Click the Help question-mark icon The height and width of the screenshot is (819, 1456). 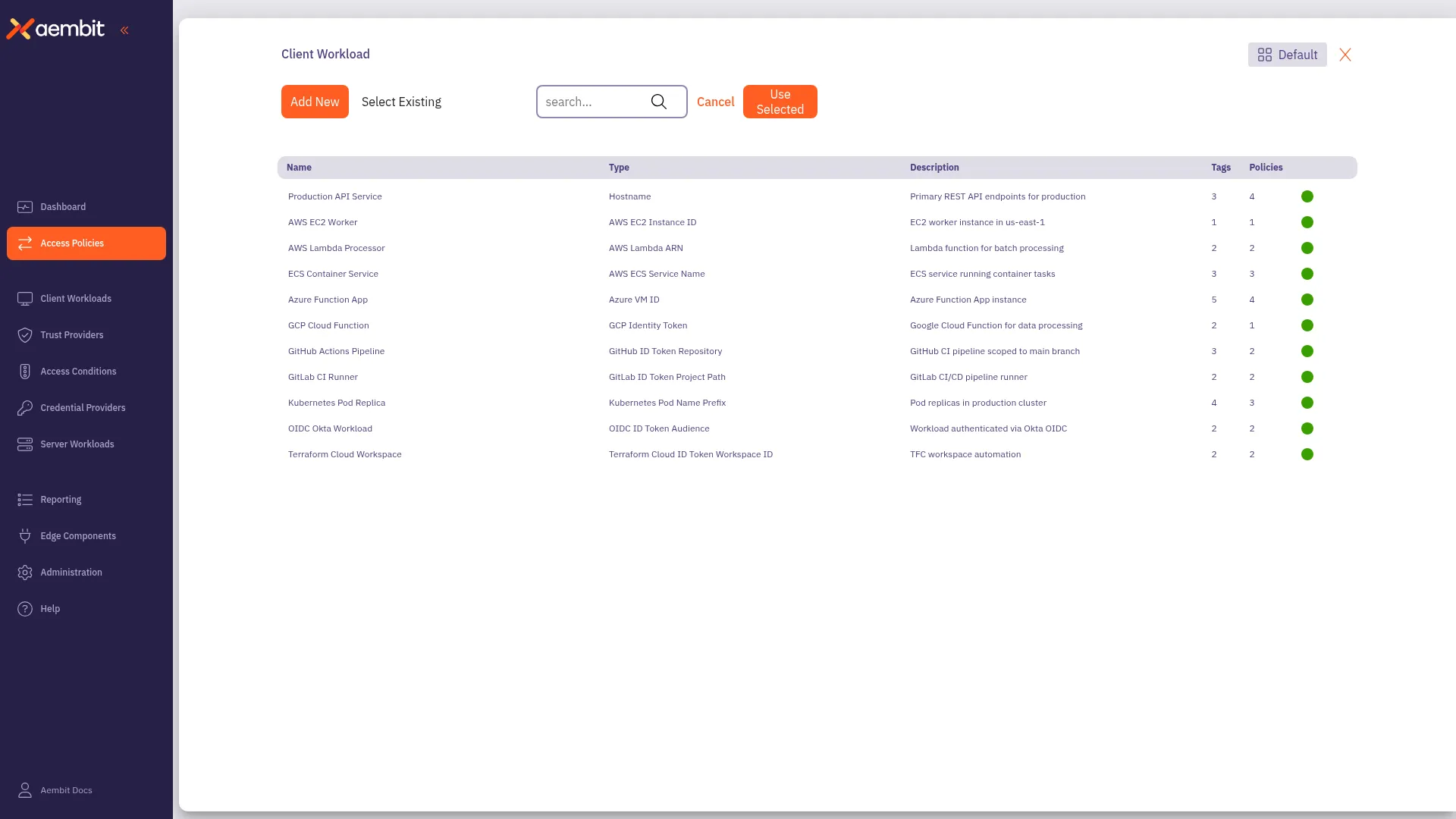pos(25,609)
